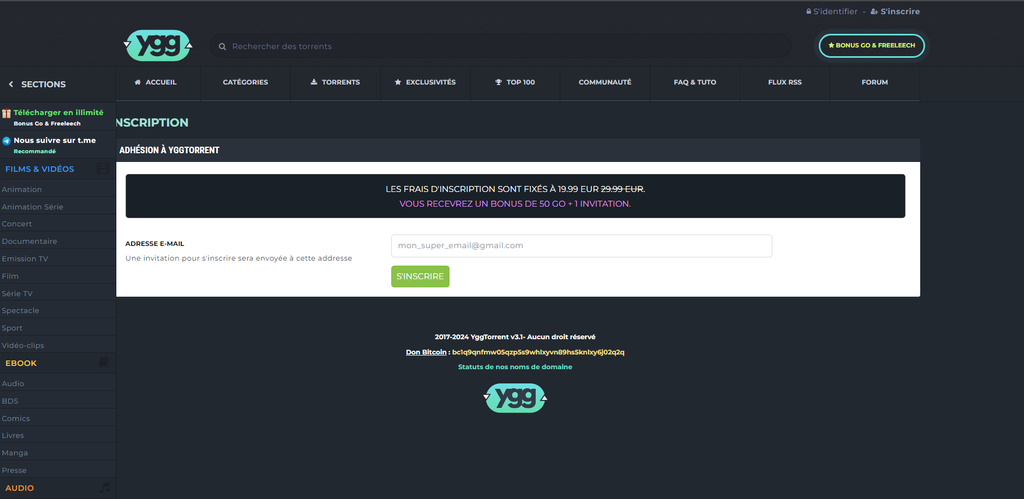The height and width of the screenshot is (499, 1024).
Task: Open the S'inscrire link at top
Action: pos(895,11)
